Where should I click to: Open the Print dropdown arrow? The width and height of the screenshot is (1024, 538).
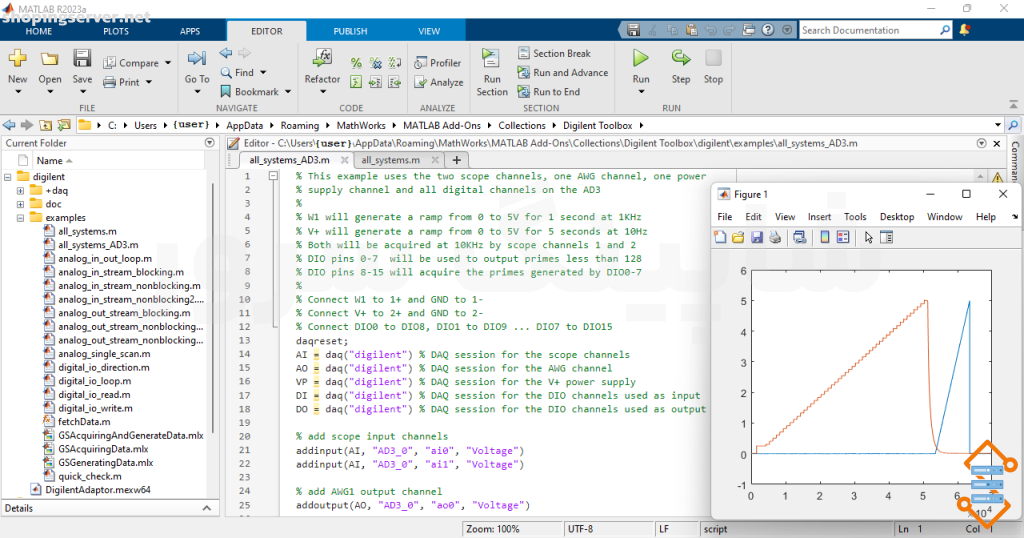coord(149,82)
